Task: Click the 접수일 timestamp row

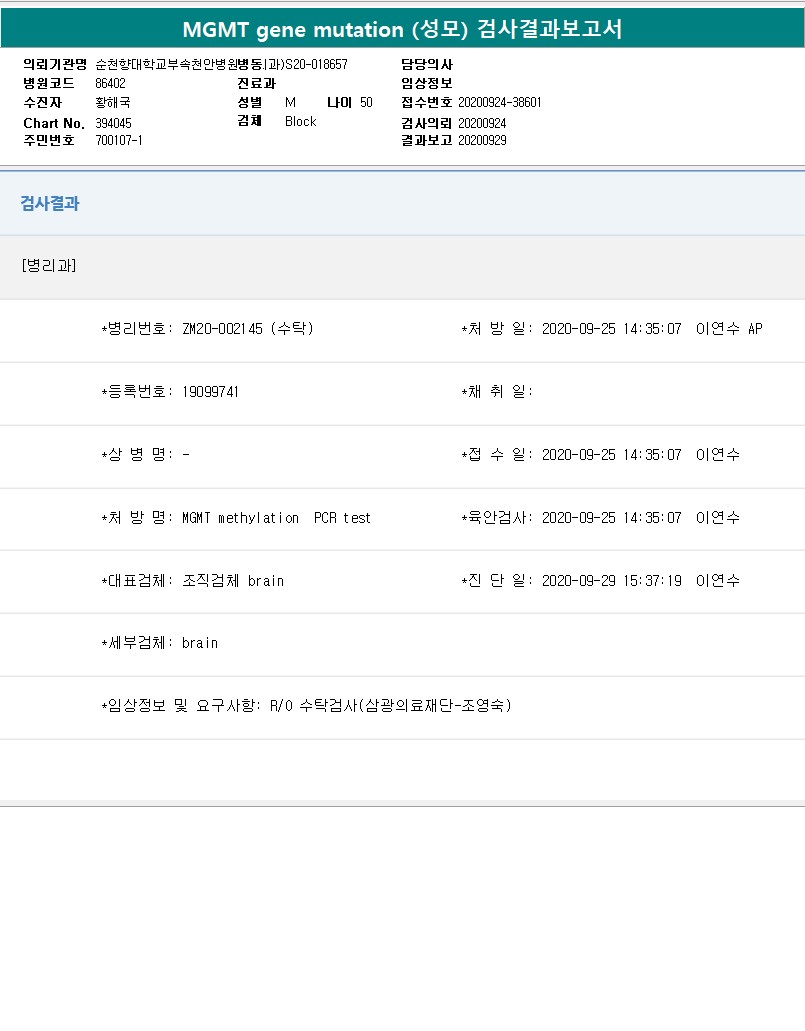Action: click(600, 455)
